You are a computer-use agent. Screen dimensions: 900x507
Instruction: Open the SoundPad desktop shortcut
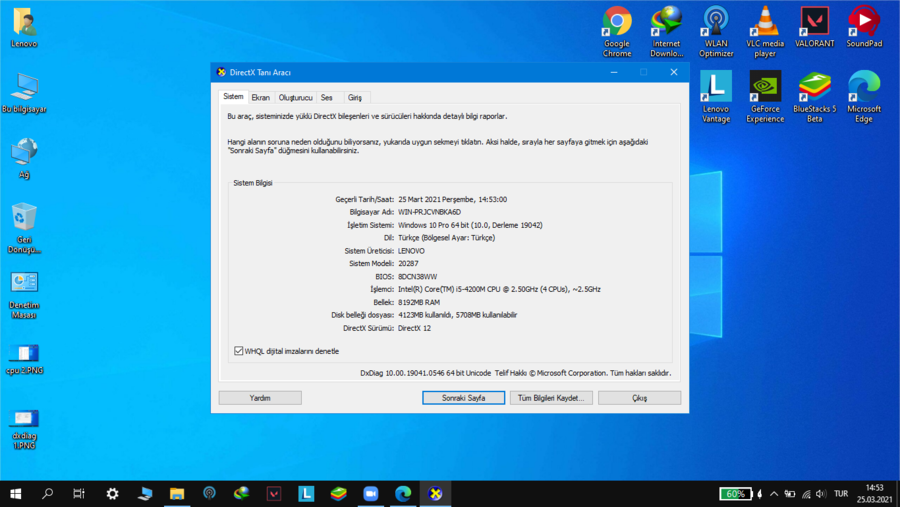(x=864, y=23)
